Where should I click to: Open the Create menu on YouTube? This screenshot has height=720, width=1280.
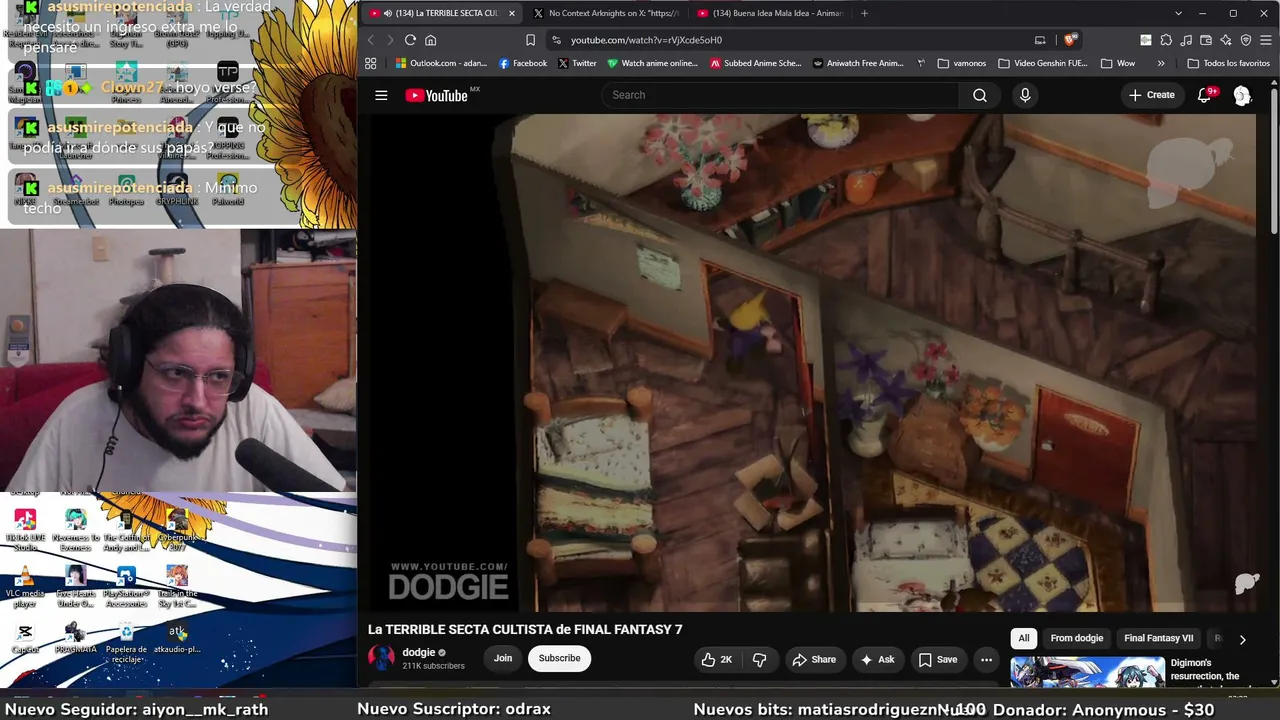click(x=1152, y=95)
